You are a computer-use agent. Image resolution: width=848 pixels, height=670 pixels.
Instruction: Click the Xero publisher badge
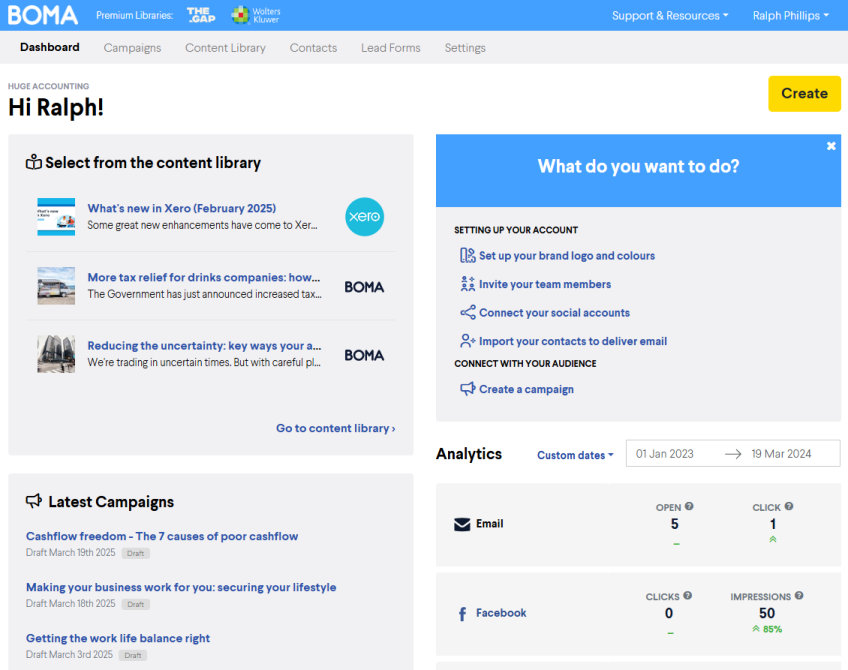click(x=364, y=217)
